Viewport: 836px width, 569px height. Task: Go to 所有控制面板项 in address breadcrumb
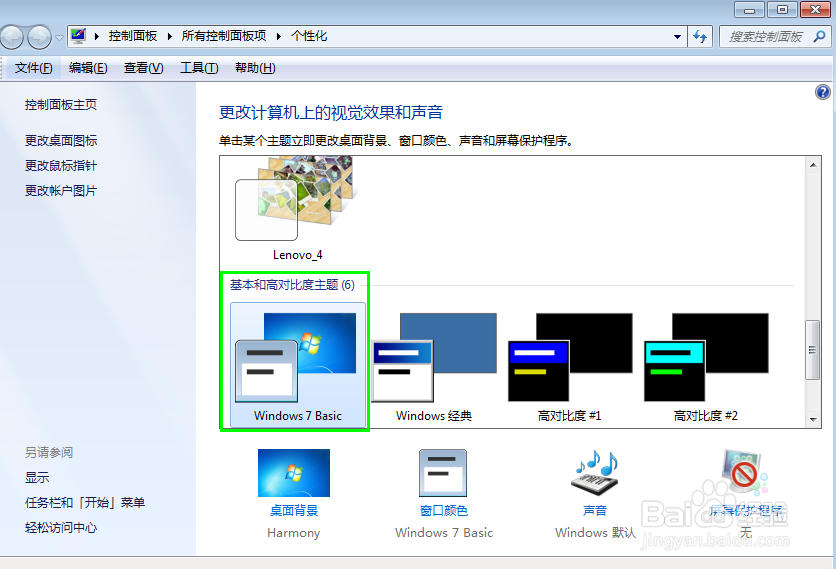pyautogui.click(x=224, y=36)
